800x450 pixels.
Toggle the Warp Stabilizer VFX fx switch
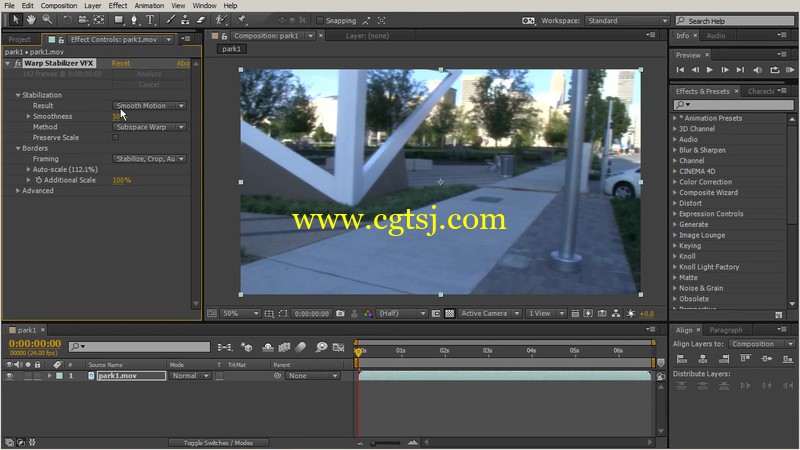(18, 63)
